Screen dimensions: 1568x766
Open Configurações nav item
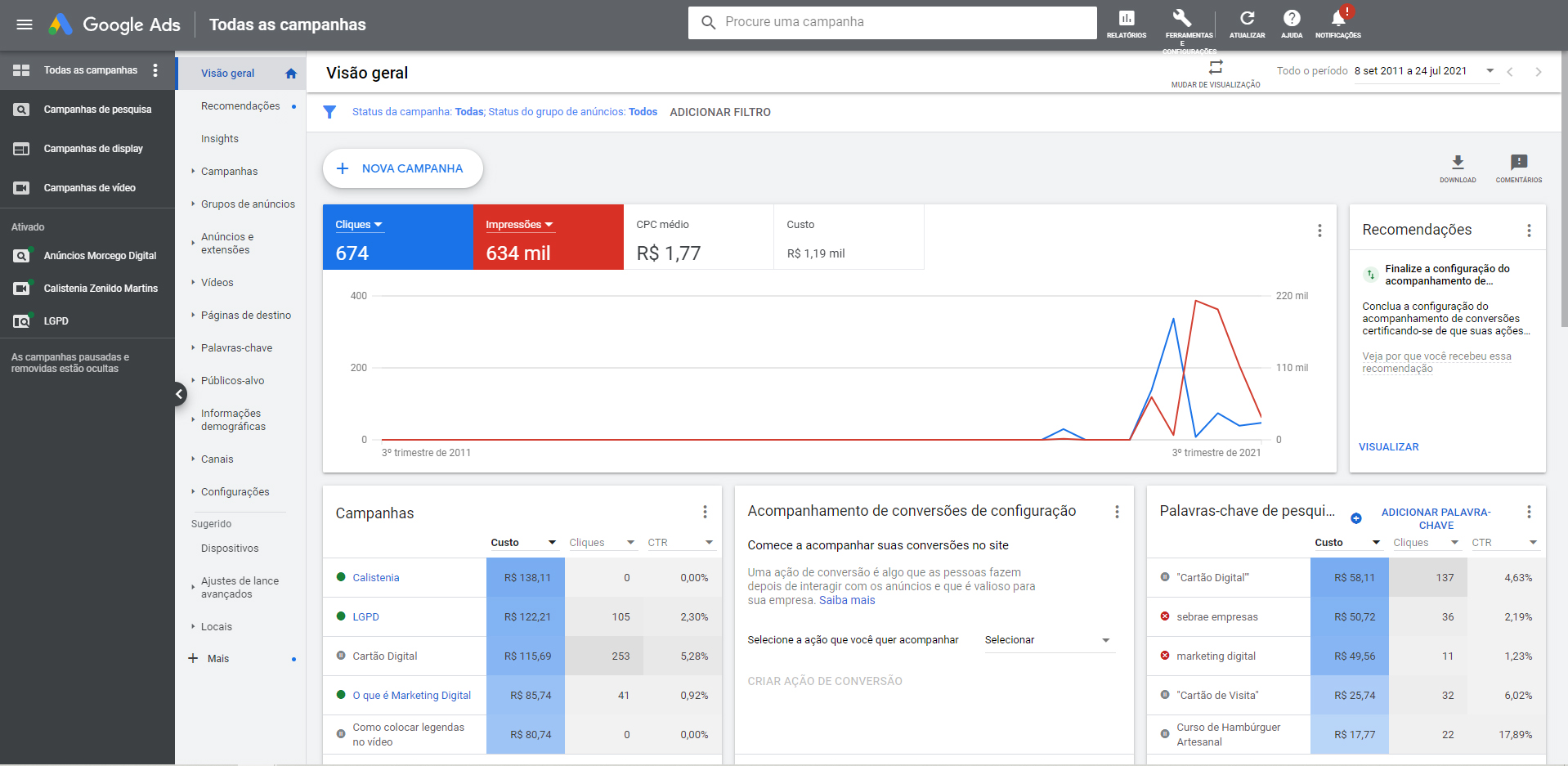tap(235, 492)
